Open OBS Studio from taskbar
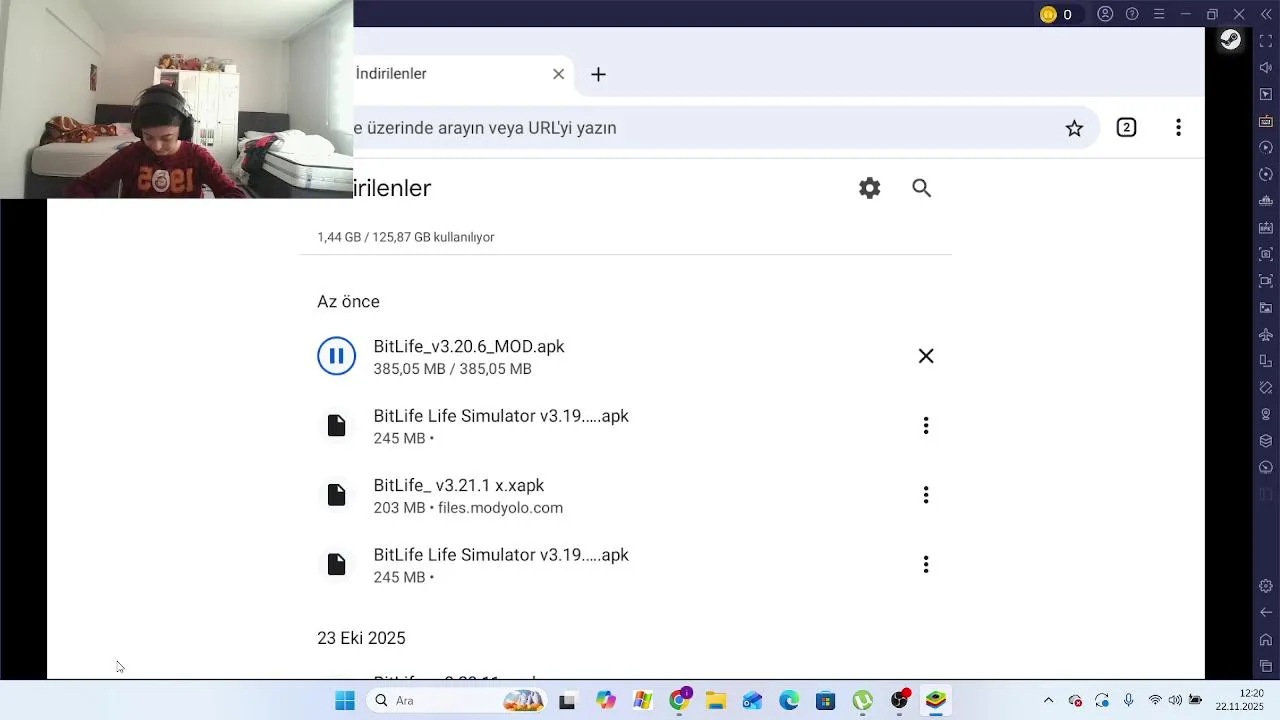This screenshot has width=1280, height=720. (900, 701)
